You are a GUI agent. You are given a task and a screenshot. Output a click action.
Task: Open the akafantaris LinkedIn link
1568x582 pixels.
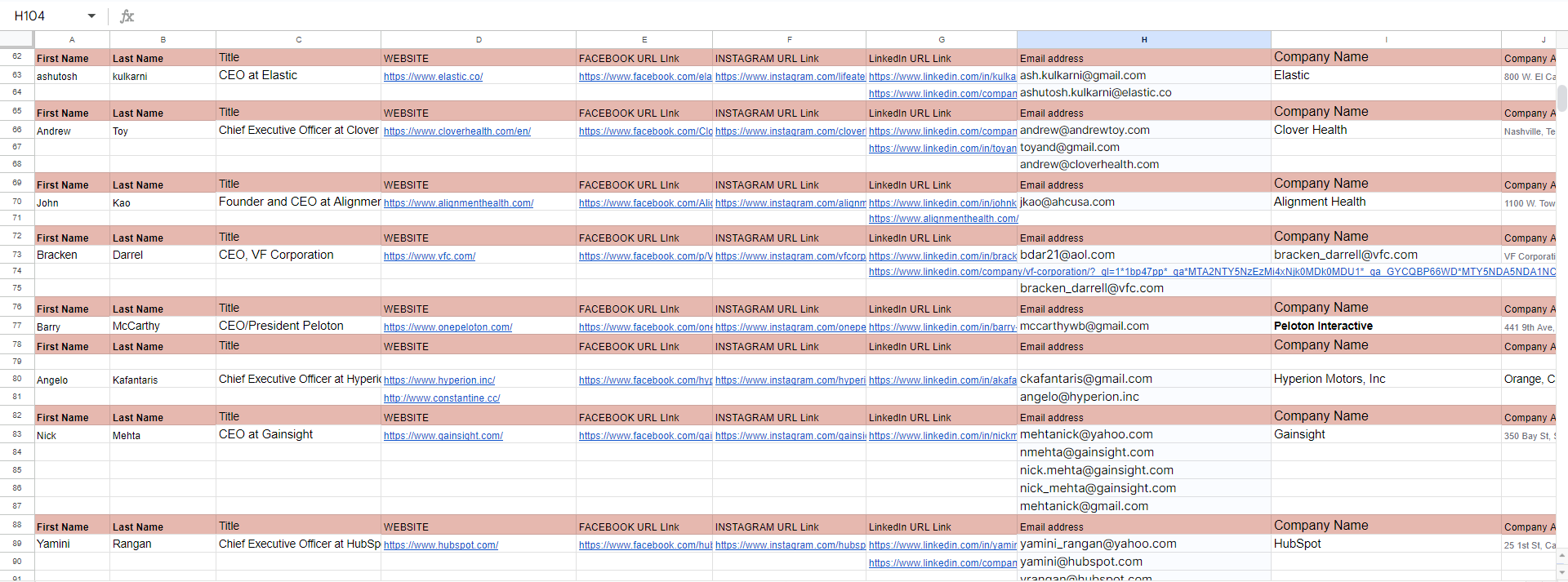[x=942, y=380]
